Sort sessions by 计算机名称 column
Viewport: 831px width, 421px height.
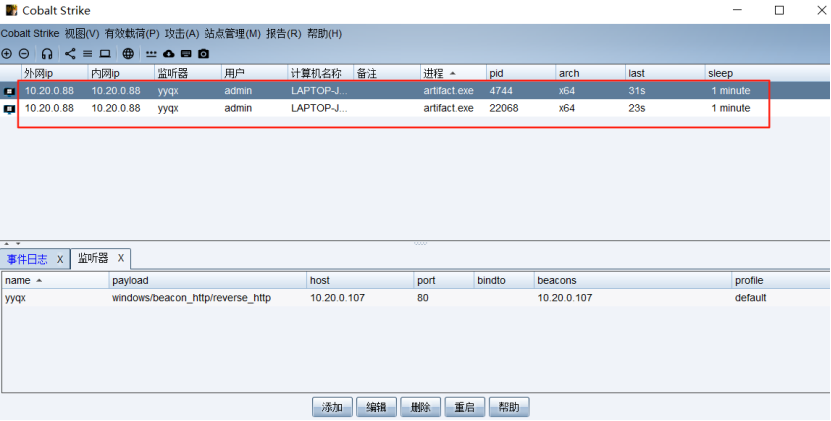point(321,73)
